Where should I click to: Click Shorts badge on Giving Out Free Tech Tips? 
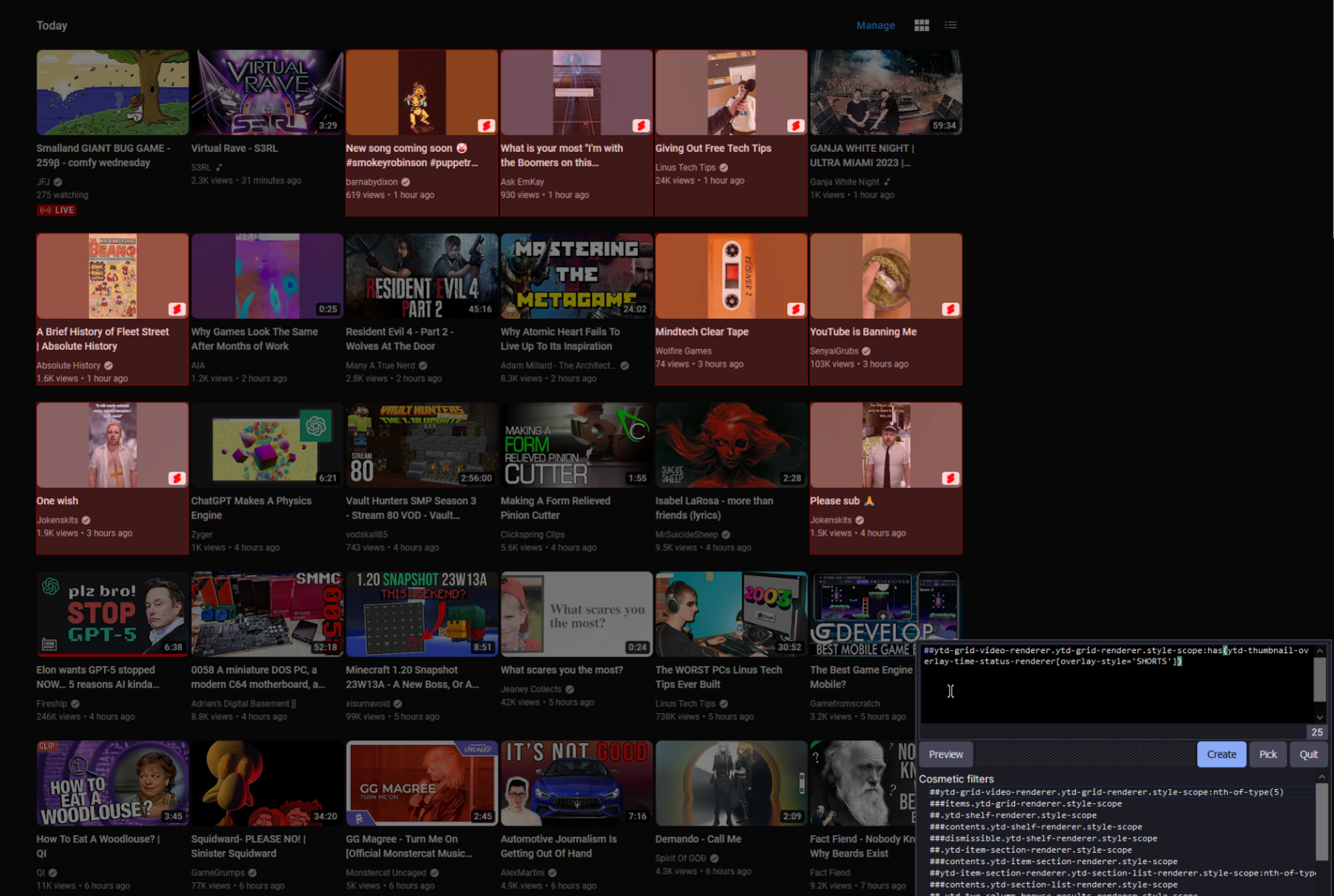(x=795, y=125)
